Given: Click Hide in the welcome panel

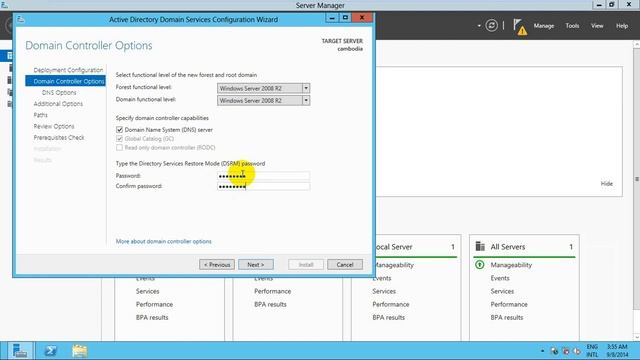Looking at the screenshot, I should click(x=607, y=184).
